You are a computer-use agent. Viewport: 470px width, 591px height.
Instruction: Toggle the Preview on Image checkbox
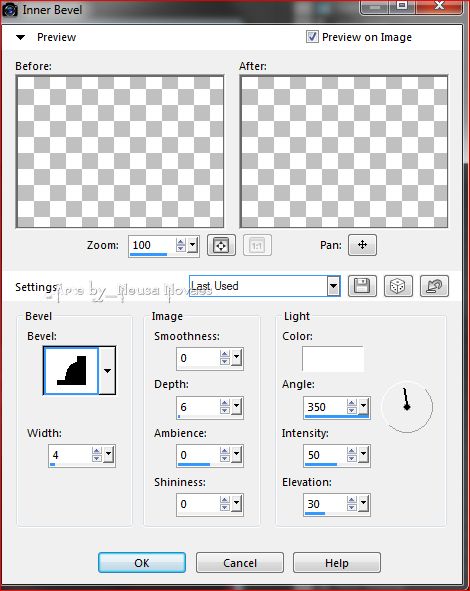[312, 37]
